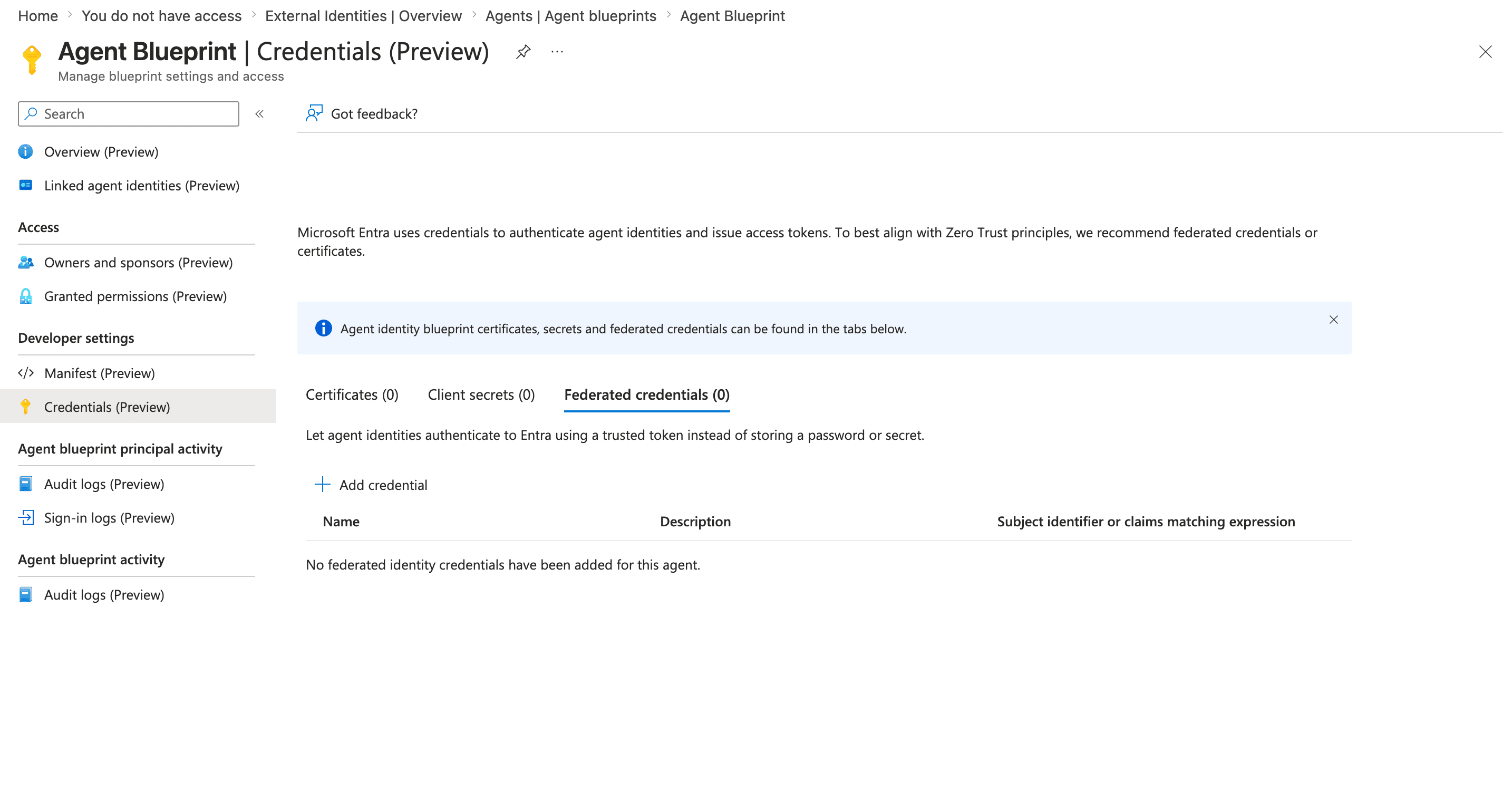Click the Access section heading

point(38,228)
